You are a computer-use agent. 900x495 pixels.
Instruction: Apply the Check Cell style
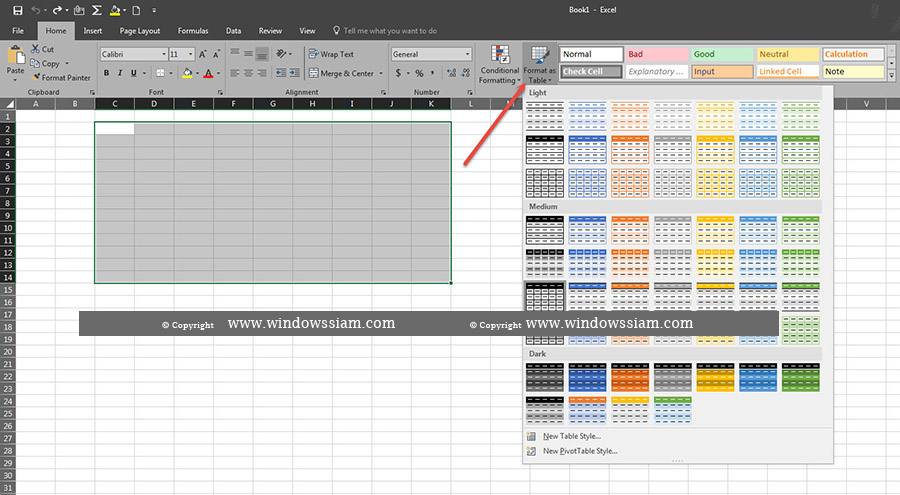click(x=591, y=72)
